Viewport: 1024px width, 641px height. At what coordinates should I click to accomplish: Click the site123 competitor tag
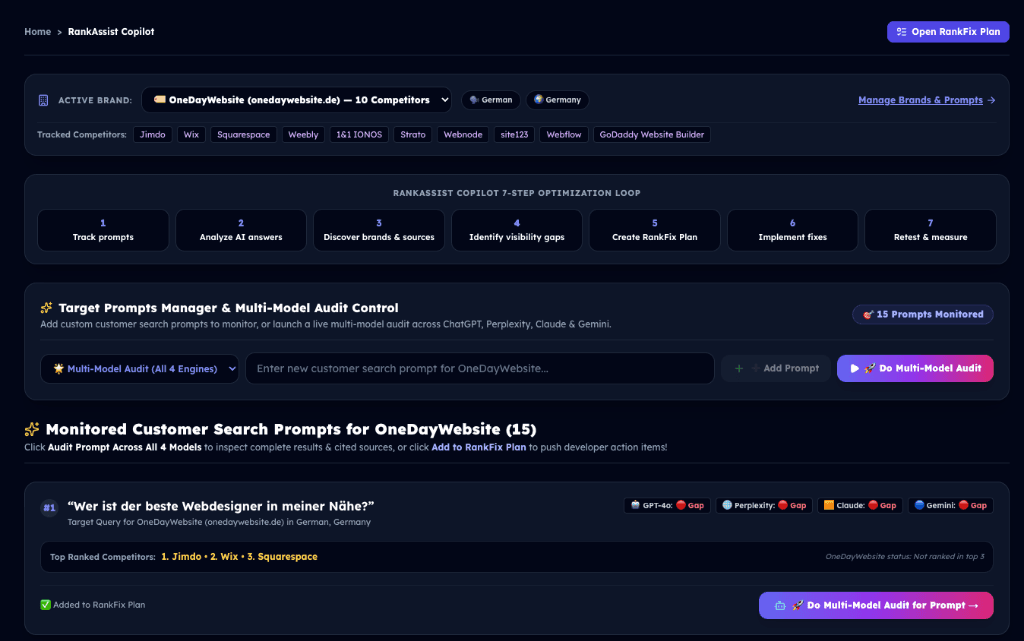tap(514, 134)
